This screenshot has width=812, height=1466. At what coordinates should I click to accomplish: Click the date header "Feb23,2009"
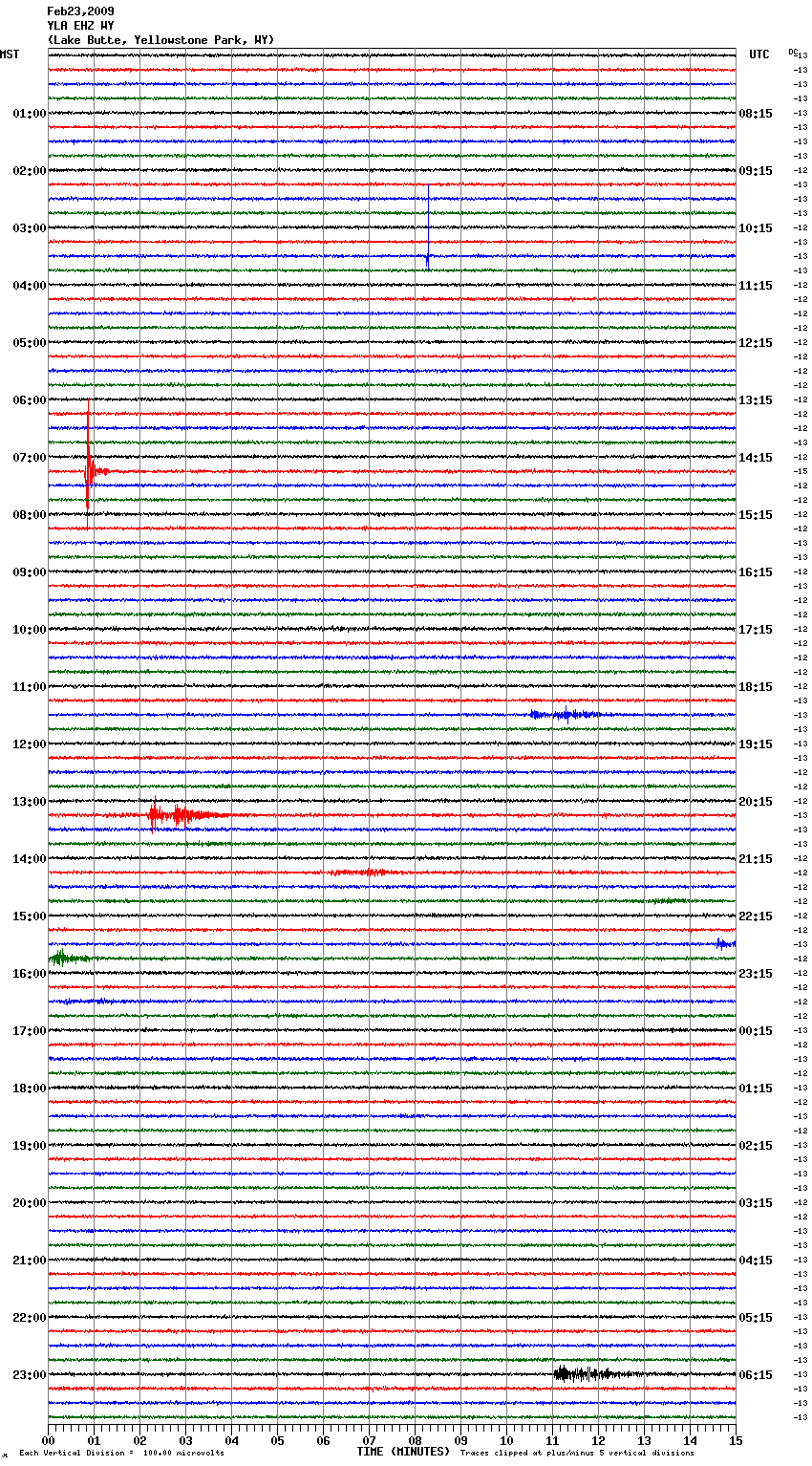coord(80,11)
